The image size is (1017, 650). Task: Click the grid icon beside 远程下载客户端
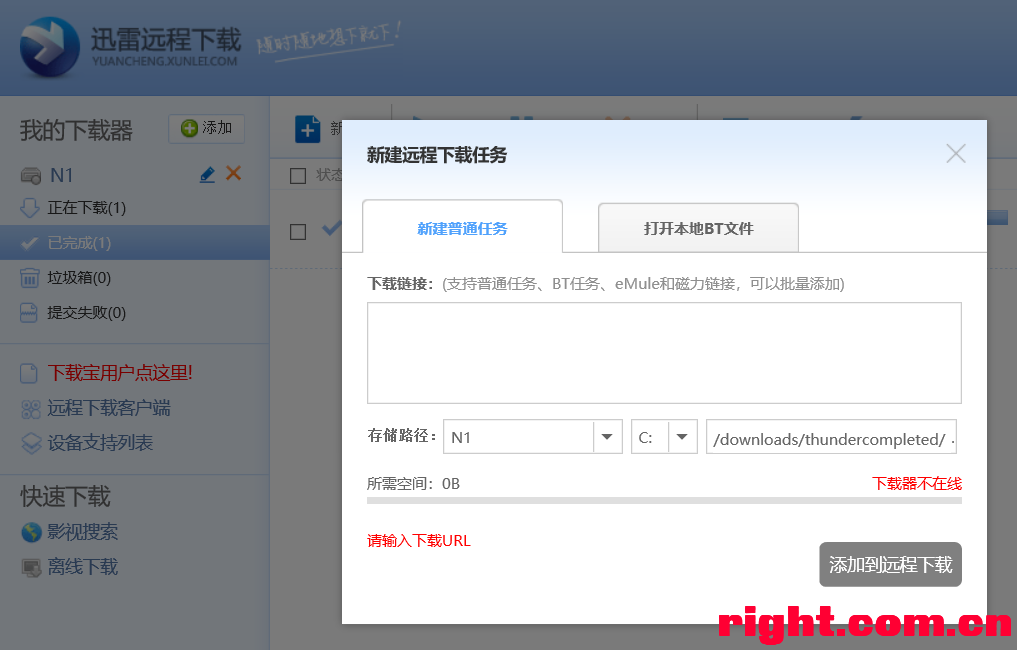click(x=30, y=409)
